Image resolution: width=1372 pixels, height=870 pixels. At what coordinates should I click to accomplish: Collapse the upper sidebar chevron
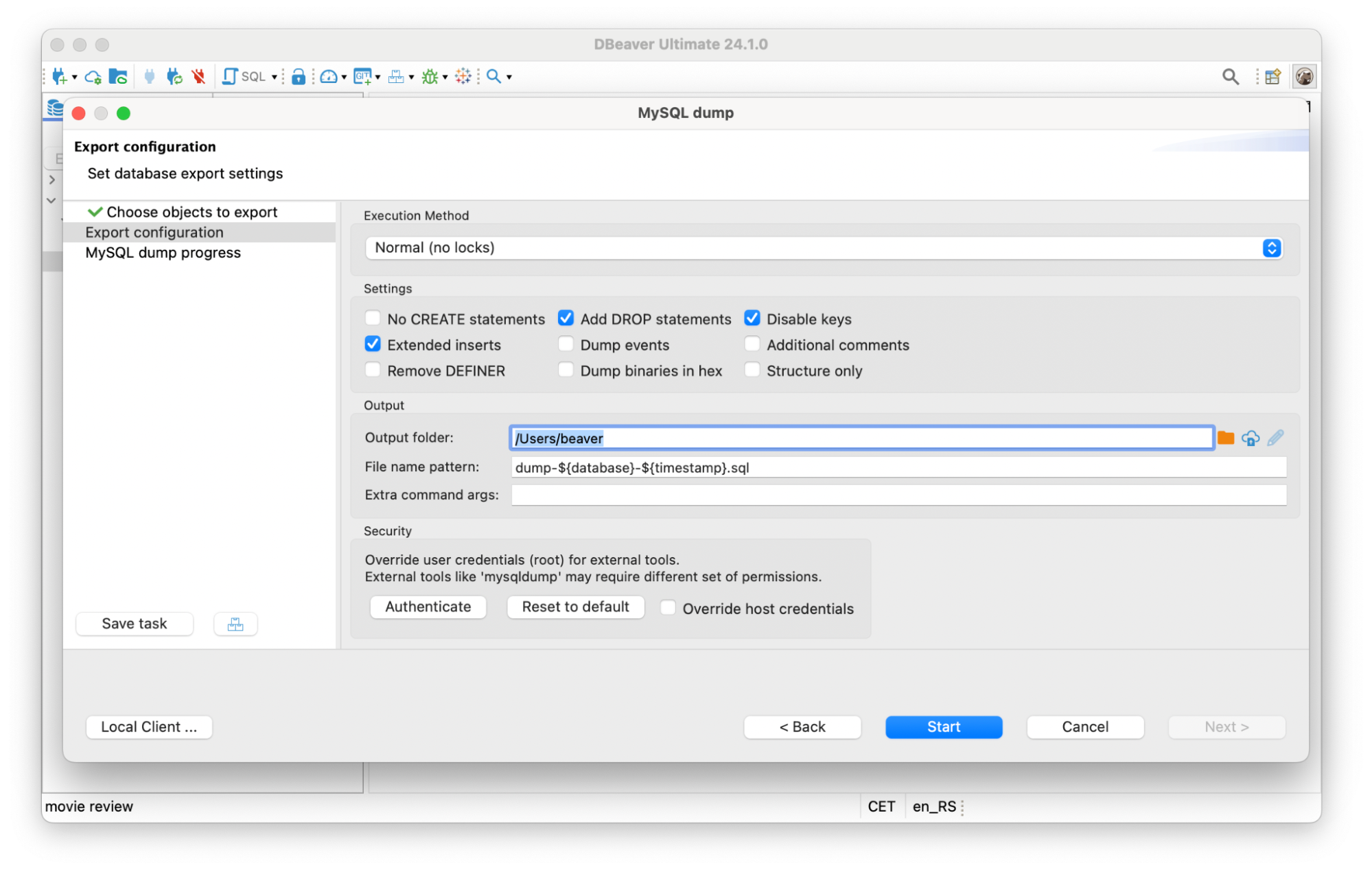(53, 180)
